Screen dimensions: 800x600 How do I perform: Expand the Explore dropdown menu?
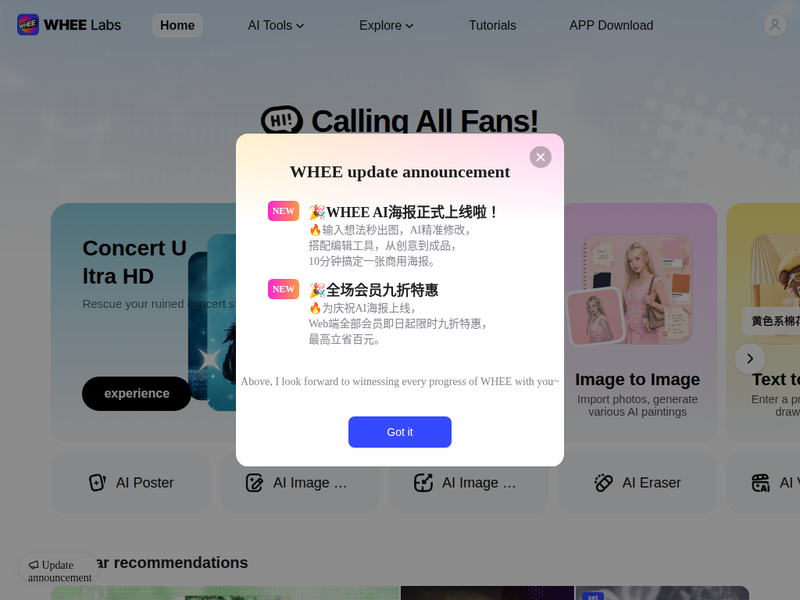386,26
